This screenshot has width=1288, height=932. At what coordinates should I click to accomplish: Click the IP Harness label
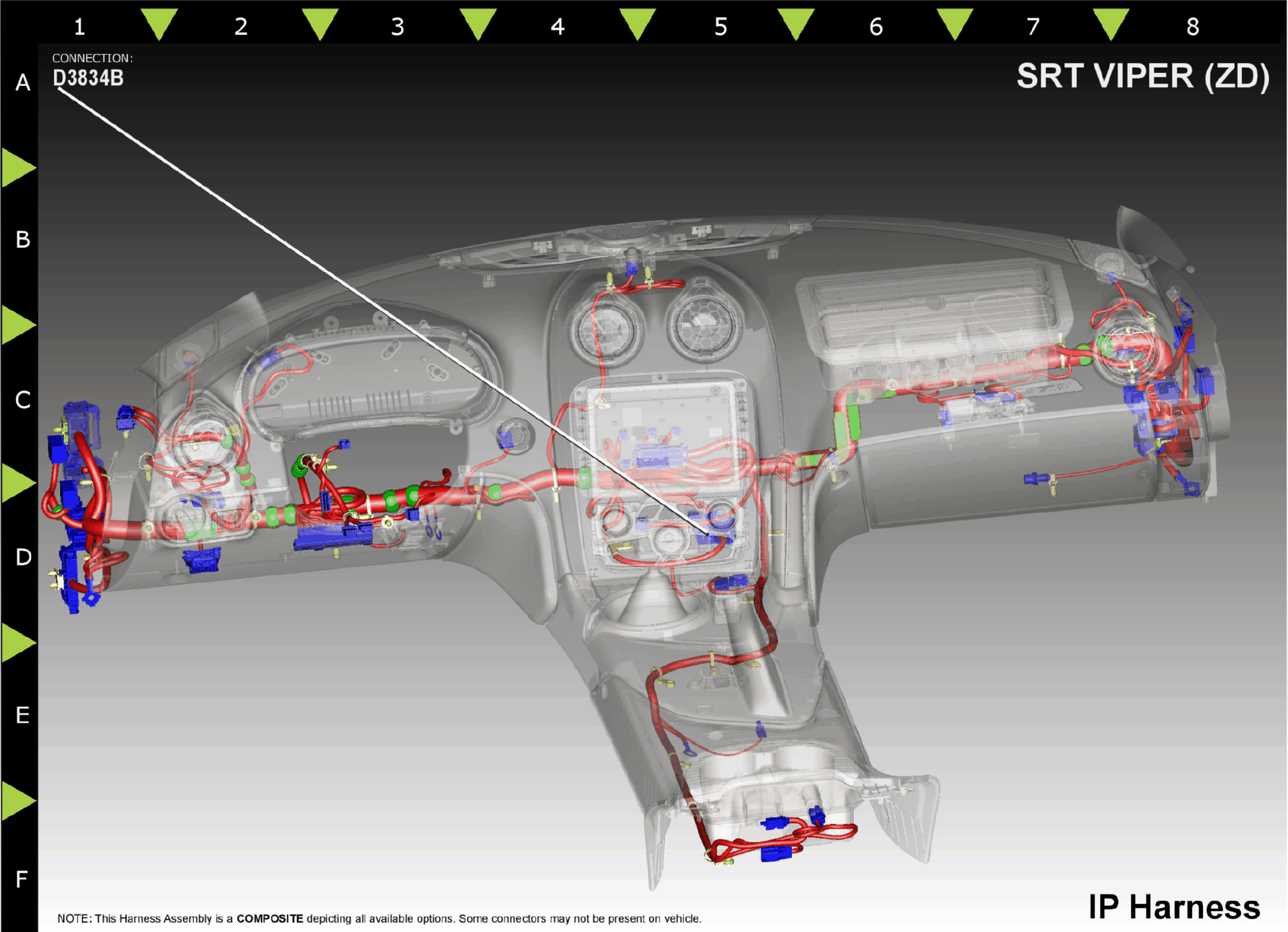(x=1174, y=907)
